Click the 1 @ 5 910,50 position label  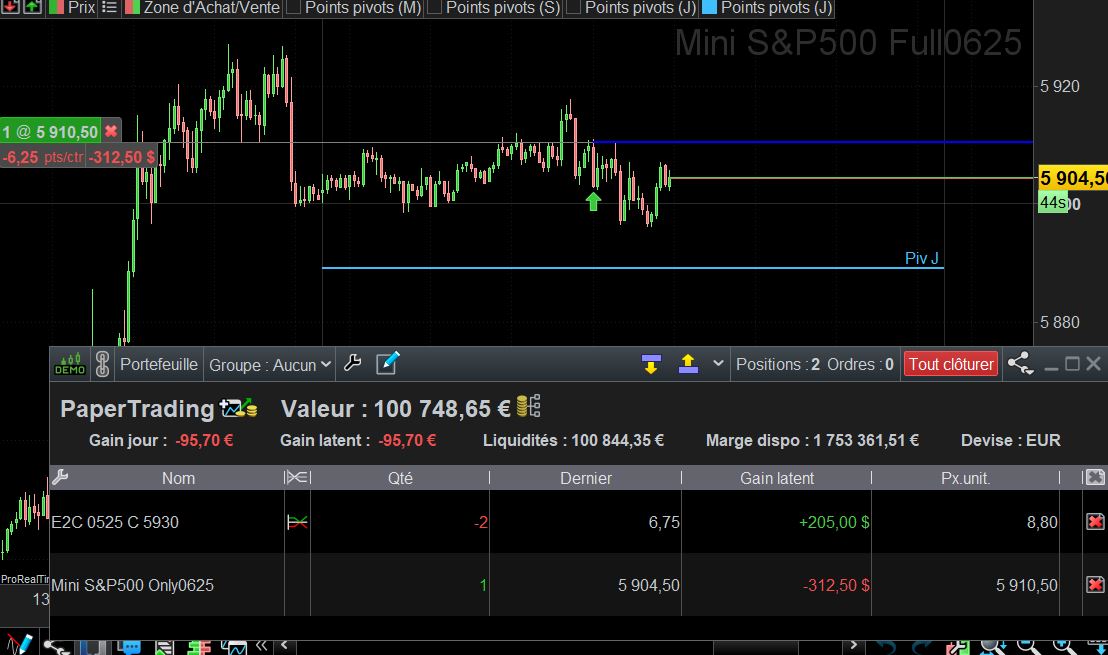50,131
